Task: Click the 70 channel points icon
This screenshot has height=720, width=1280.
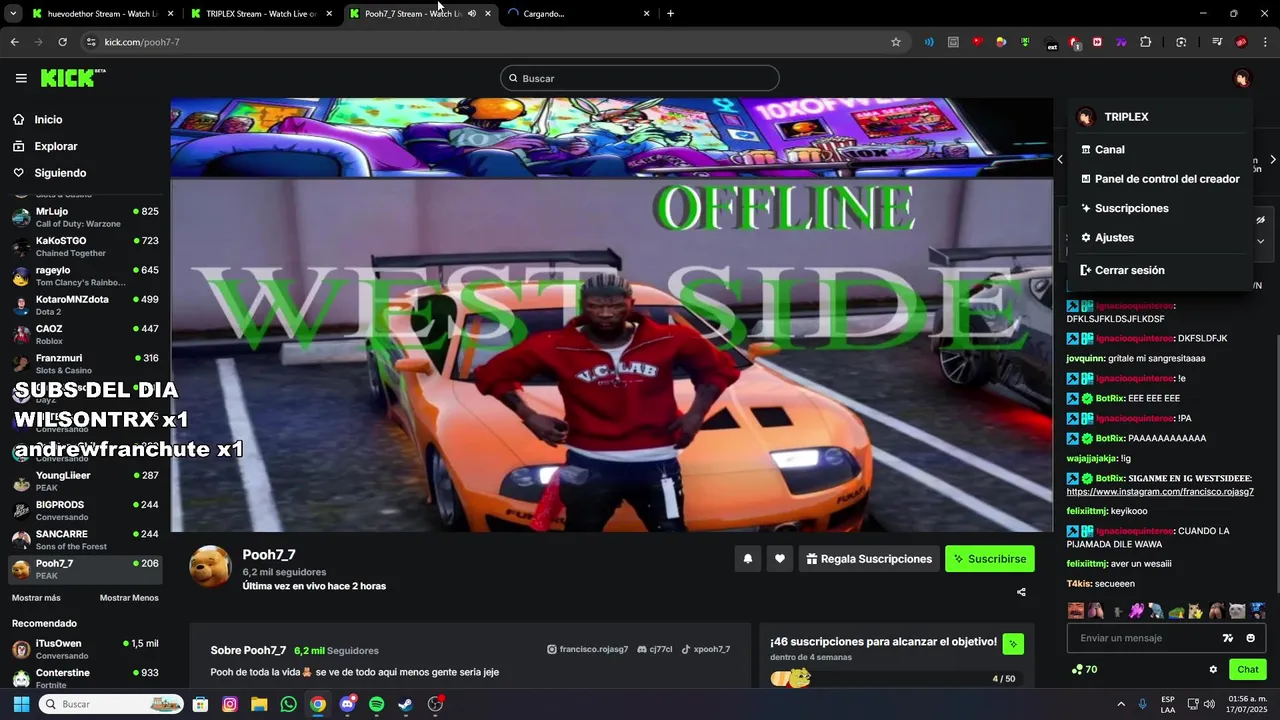Action: click(x=1084, y=670)
